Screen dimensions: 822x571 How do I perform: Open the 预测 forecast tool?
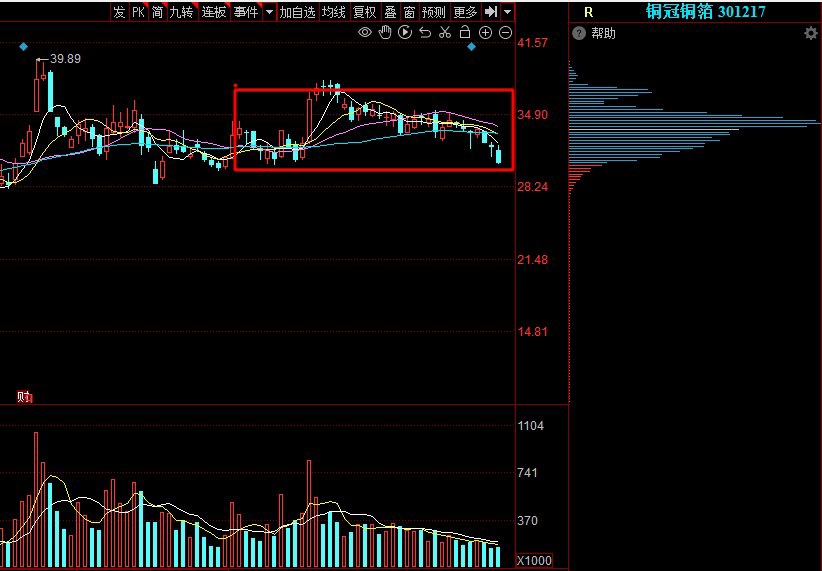point(434,12)
